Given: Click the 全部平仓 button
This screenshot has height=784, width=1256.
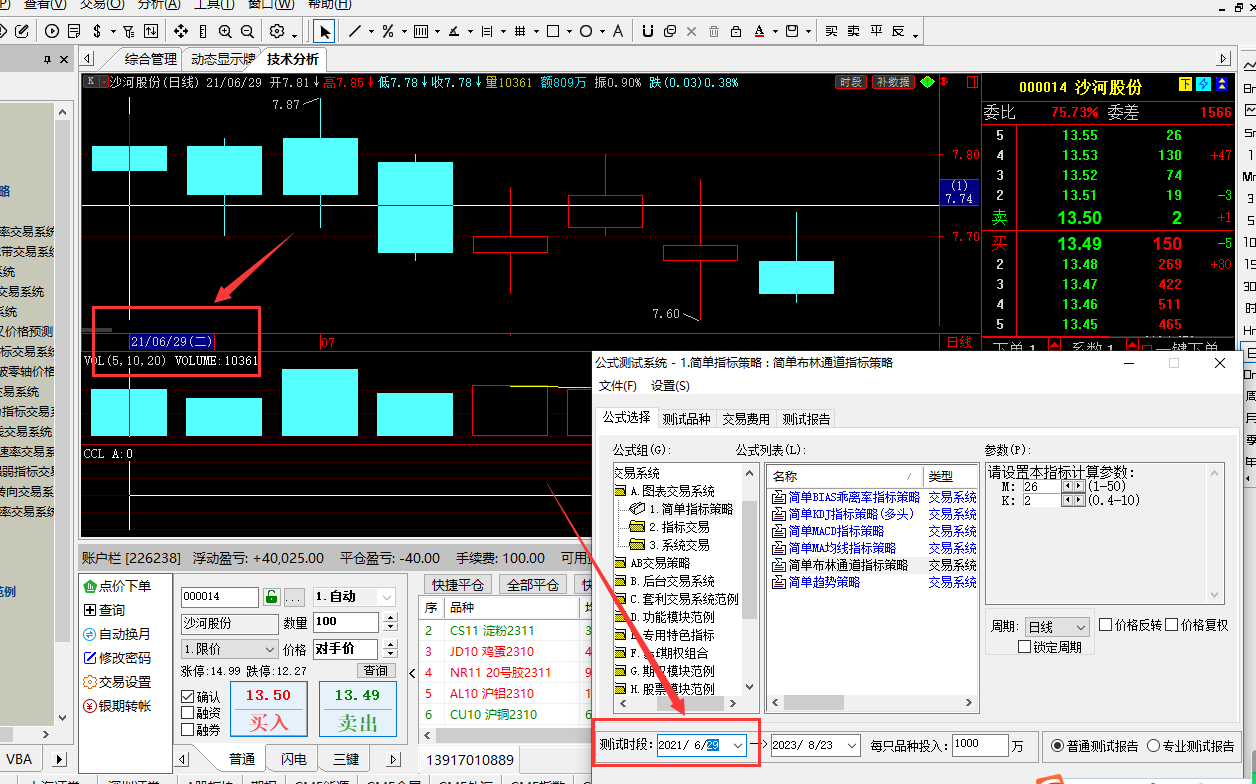Looking at the screenshot, I should pos(533,585).
